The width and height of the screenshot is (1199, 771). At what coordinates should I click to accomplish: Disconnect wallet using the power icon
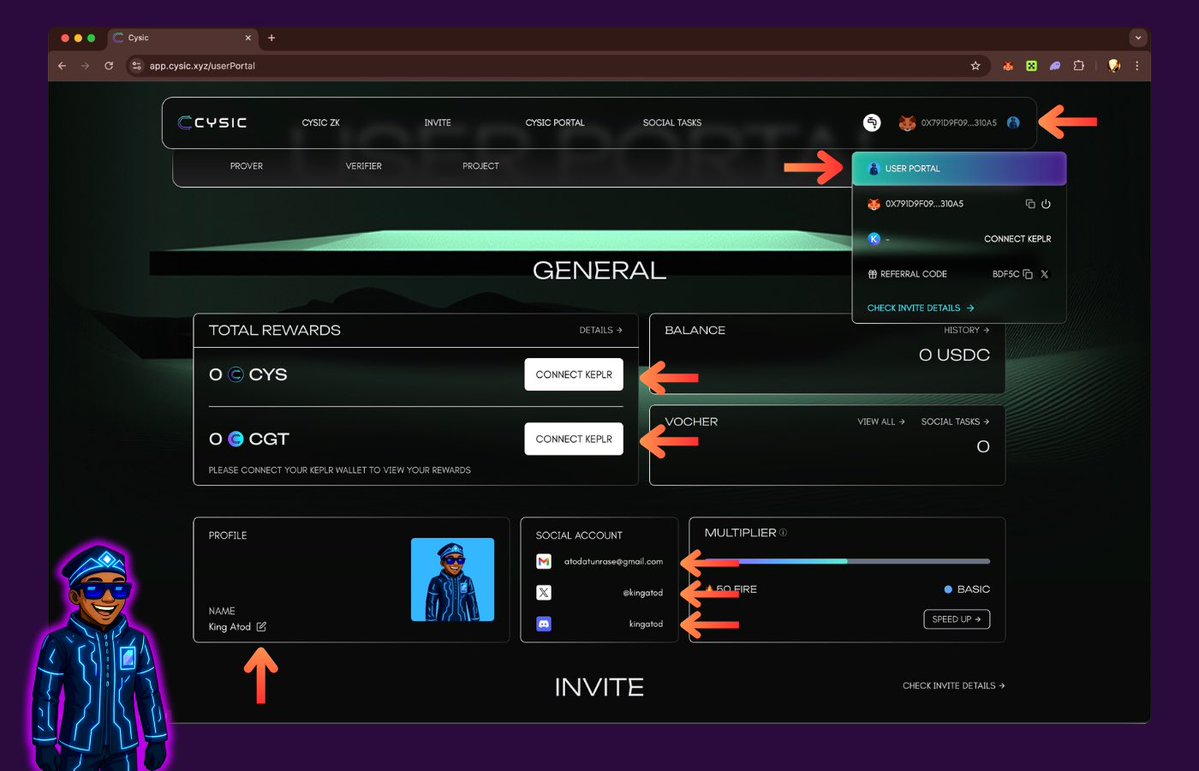[1046, 204]
